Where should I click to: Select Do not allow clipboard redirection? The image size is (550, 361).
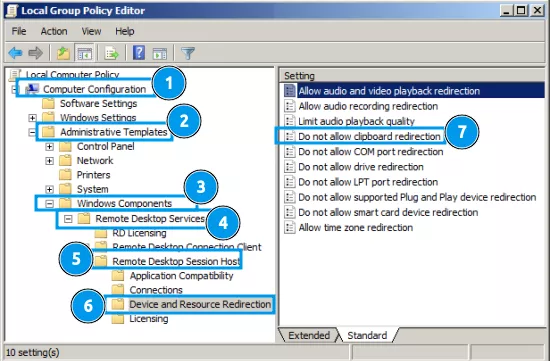[x=369, y=136]
